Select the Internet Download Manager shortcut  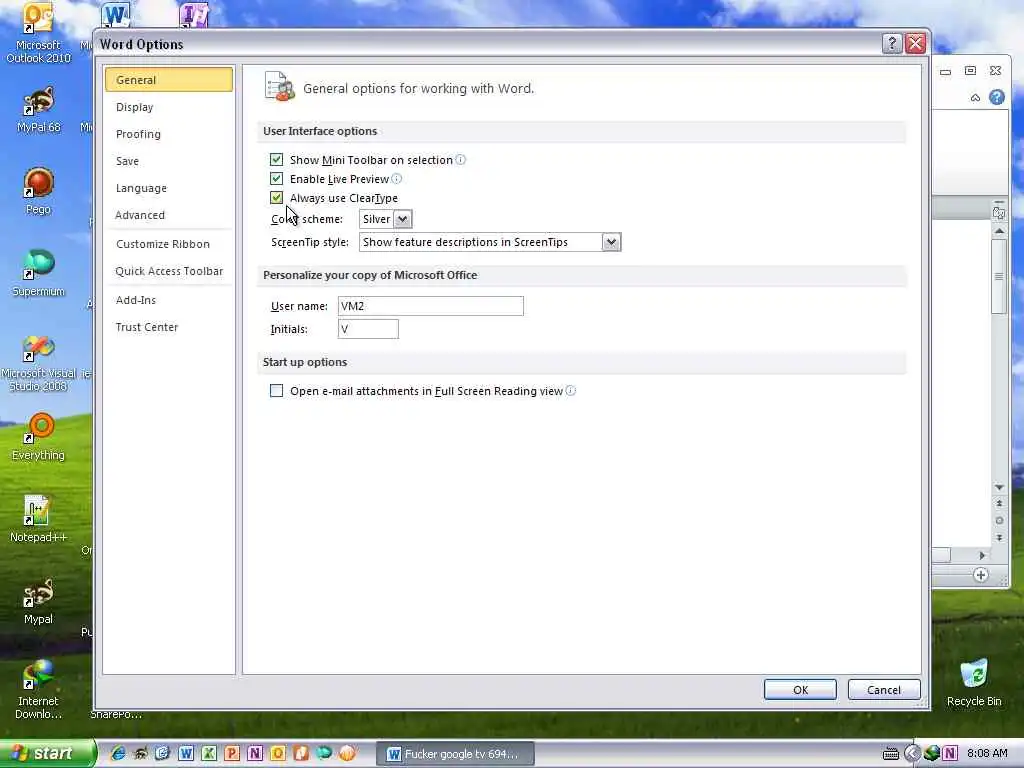[x=38, y=690]
